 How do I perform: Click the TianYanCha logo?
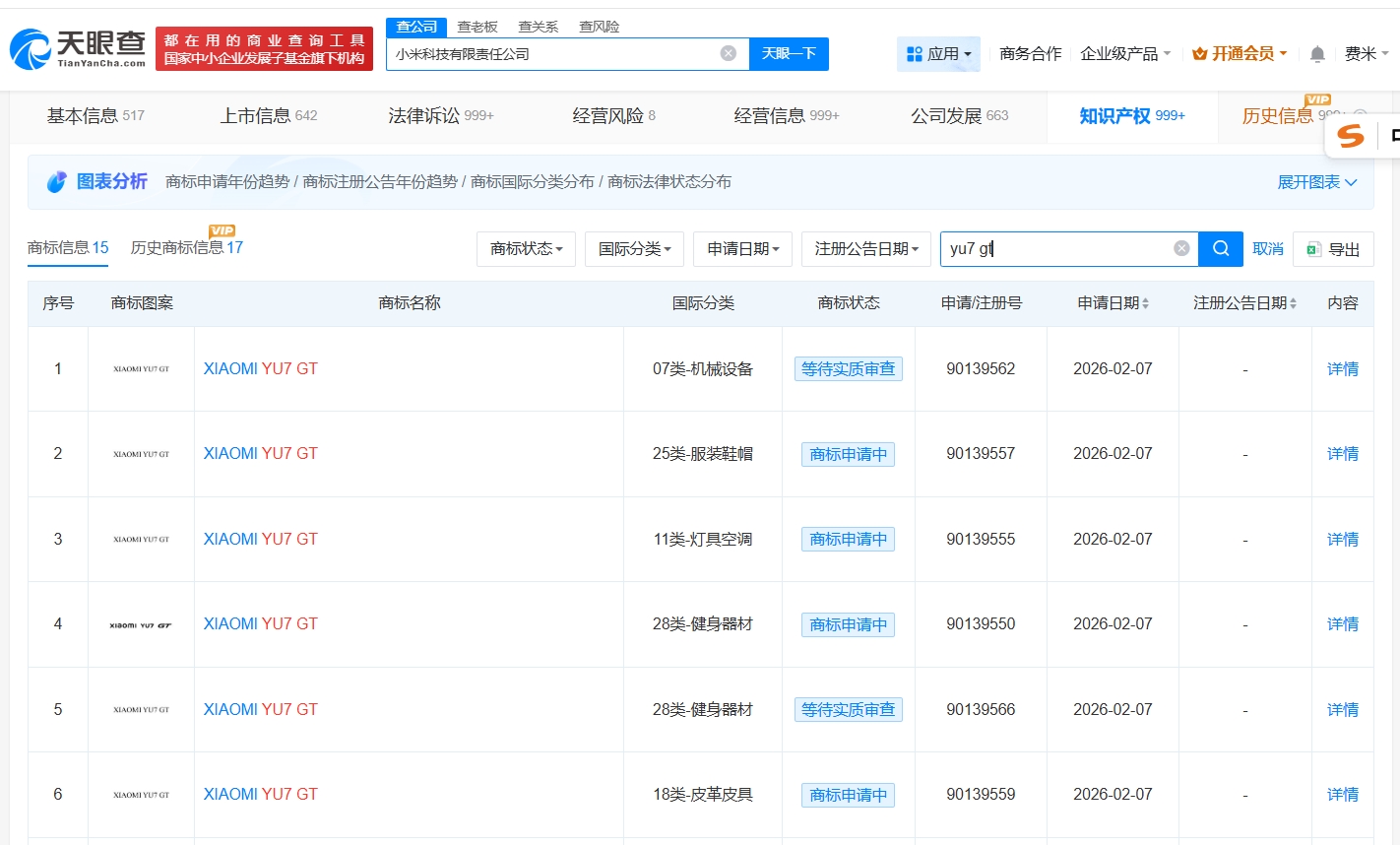coord(78,48)
